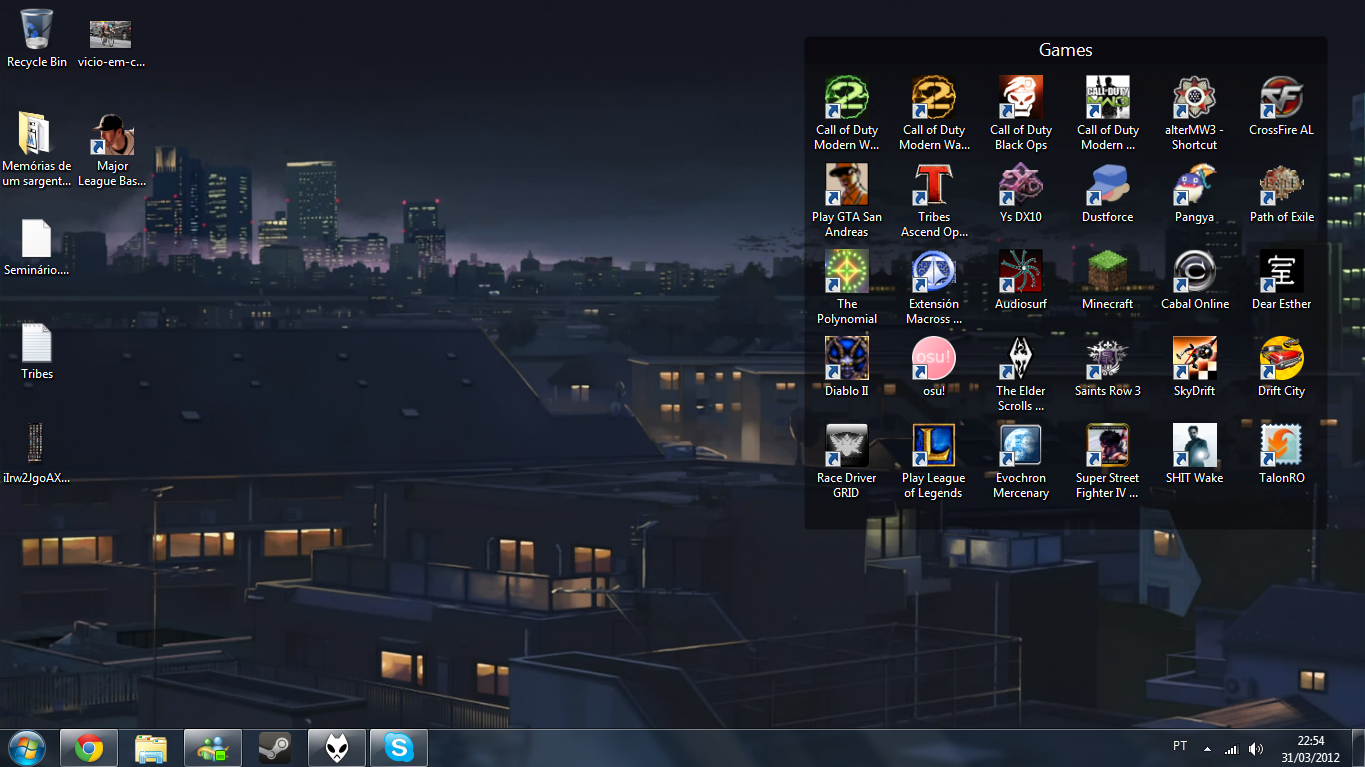
Task: Launch the Call of Duty MW3 shortcut
Action: pyautogui.click(x=1107, y=98)
